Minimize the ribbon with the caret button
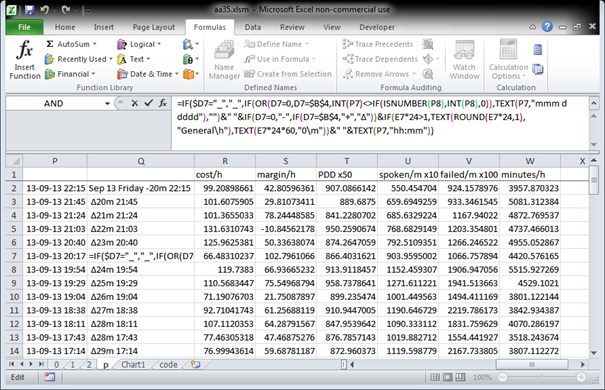 (x=532, y=27)
